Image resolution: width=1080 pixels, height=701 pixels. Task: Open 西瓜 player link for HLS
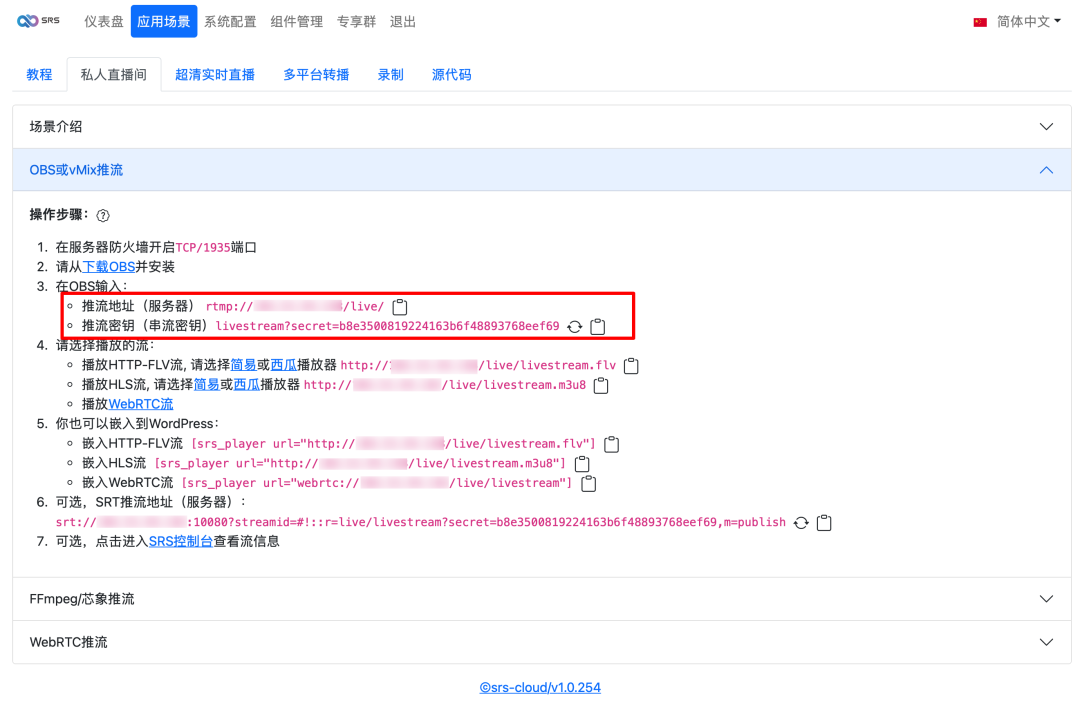(x=247, y=384)
